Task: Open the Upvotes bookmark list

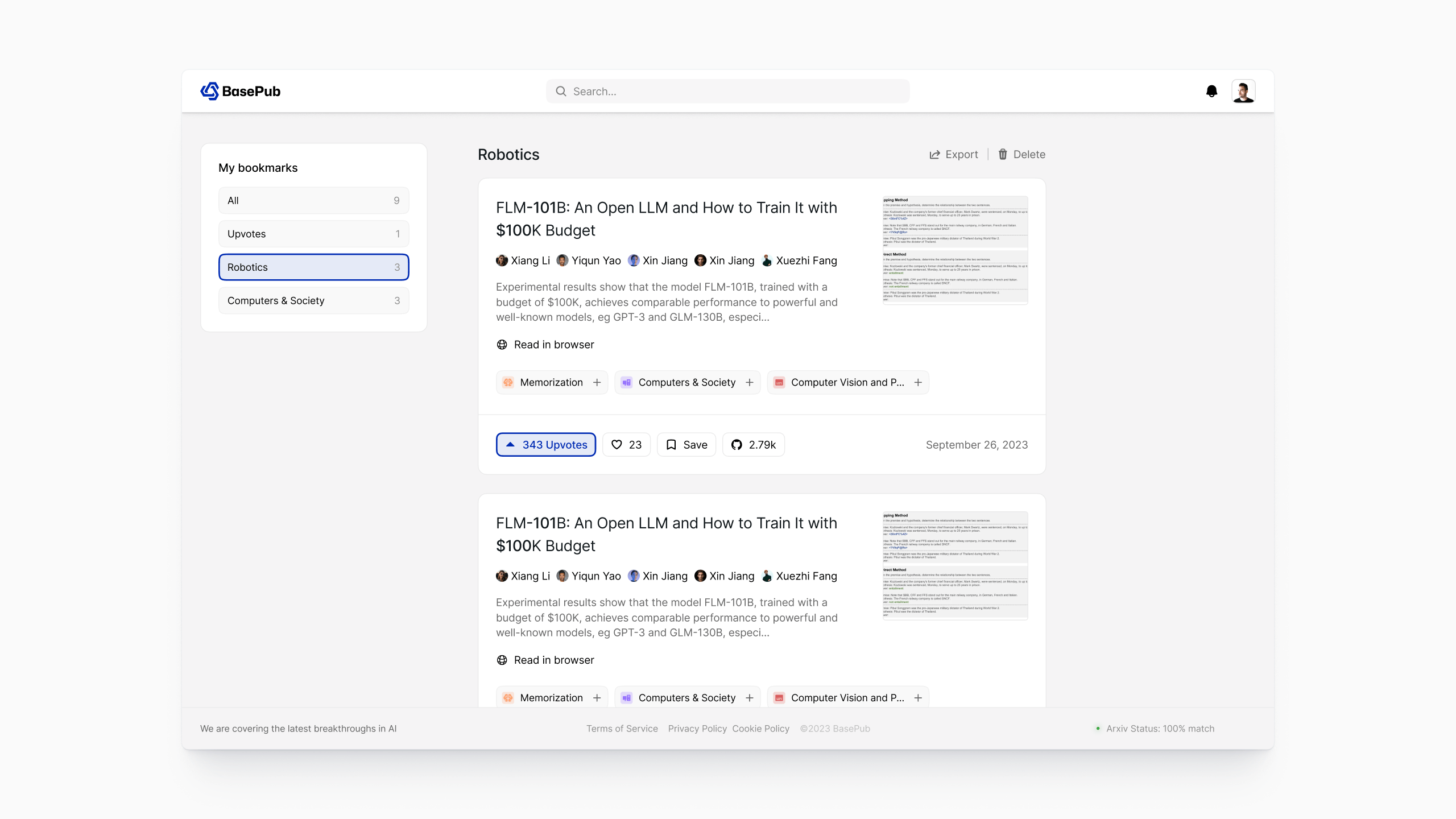Action: pos(313,234)
